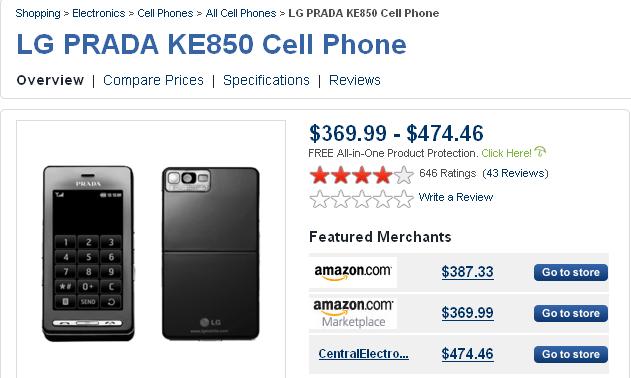631x378 pixels.
Task: Rate five stars in Write a Review
Action: tap(404, 198)
